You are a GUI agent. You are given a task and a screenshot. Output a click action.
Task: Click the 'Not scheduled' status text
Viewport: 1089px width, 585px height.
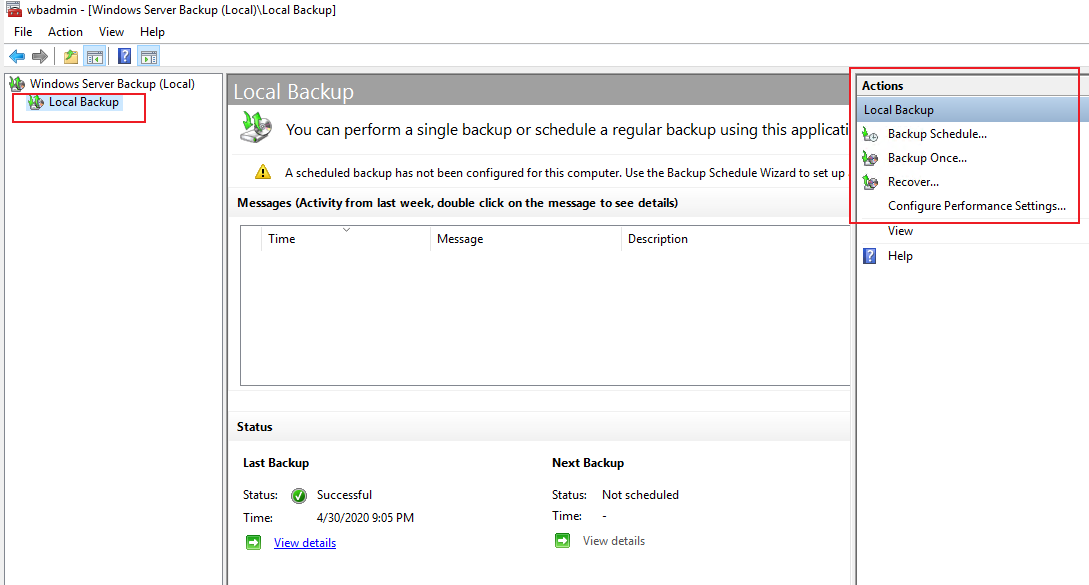(x=640, y=495)
